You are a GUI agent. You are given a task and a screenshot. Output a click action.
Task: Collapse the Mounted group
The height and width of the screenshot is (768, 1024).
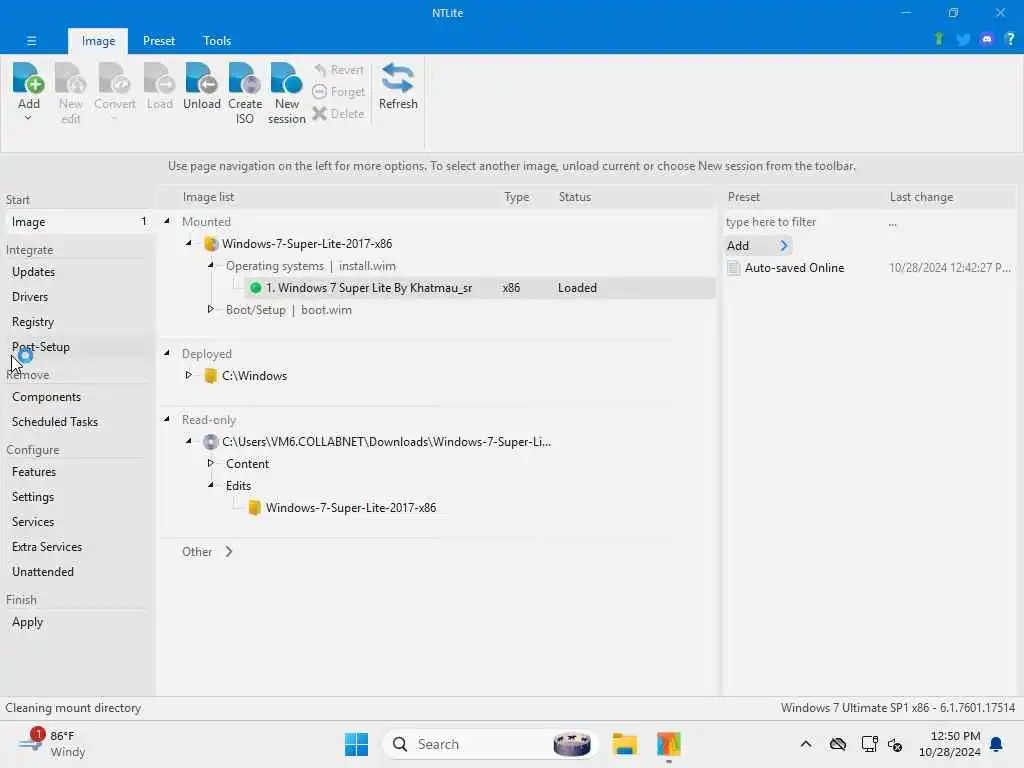[167, 221]
